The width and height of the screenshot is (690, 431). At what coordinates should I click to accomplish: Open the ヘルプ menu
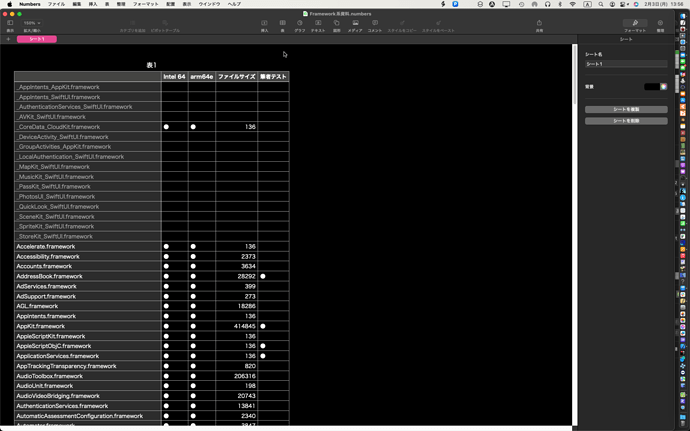[234, 4]
